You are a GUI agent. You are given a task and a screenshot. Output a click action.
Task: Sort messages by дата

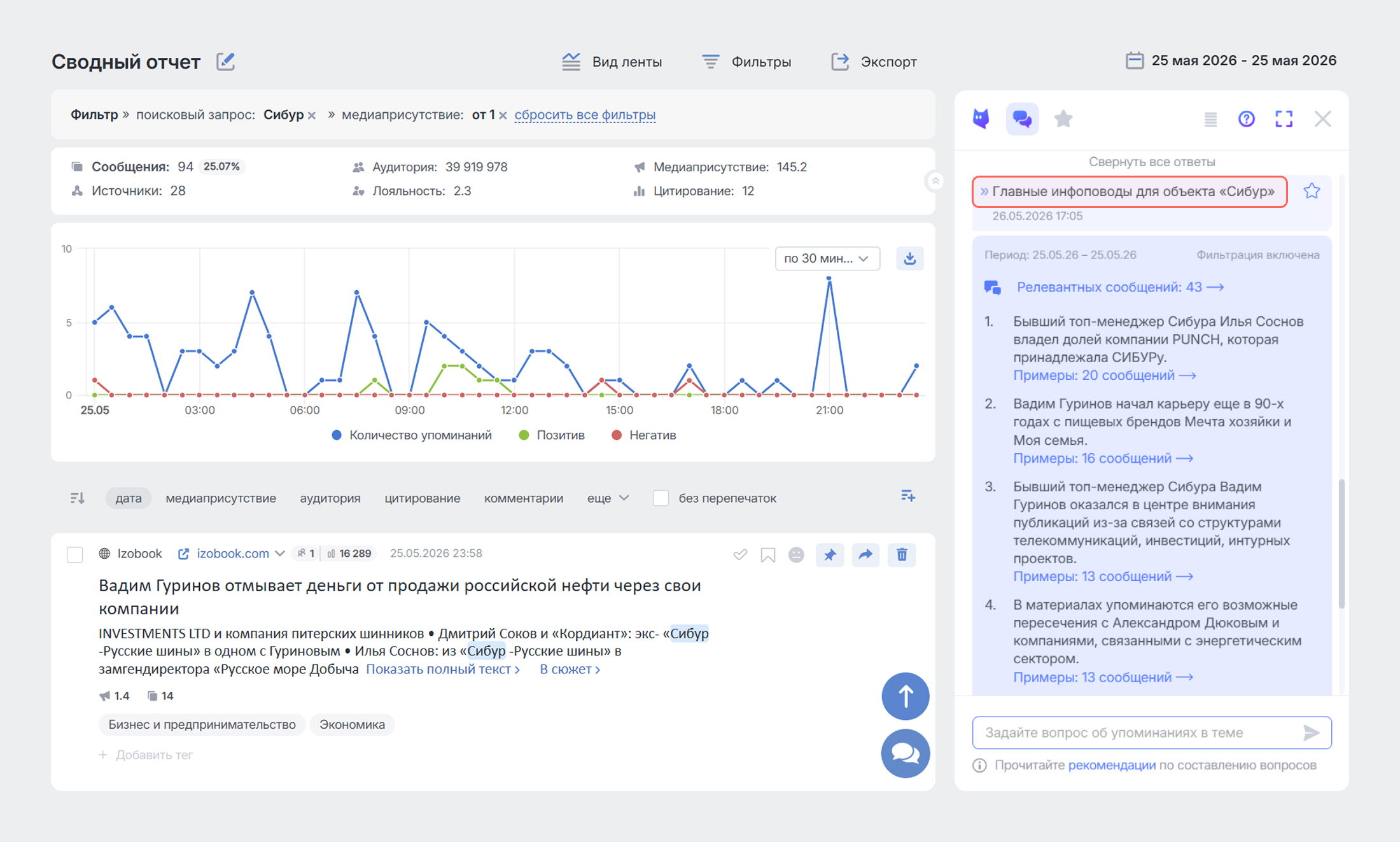129,498
